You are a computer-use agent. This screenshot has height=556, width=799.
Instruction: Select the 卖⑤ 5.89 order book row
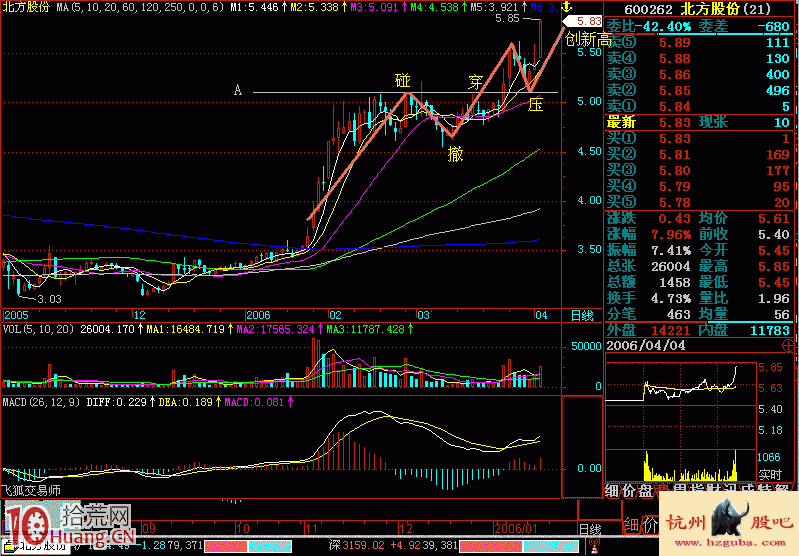click(x=700, y=42)
